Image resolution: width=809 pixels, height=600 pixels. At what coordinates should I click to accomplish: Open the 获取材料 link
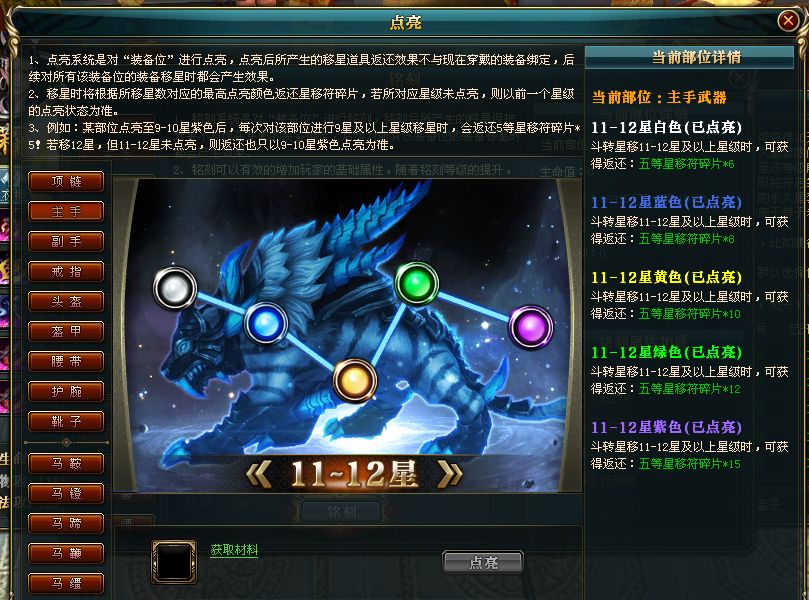234,550
